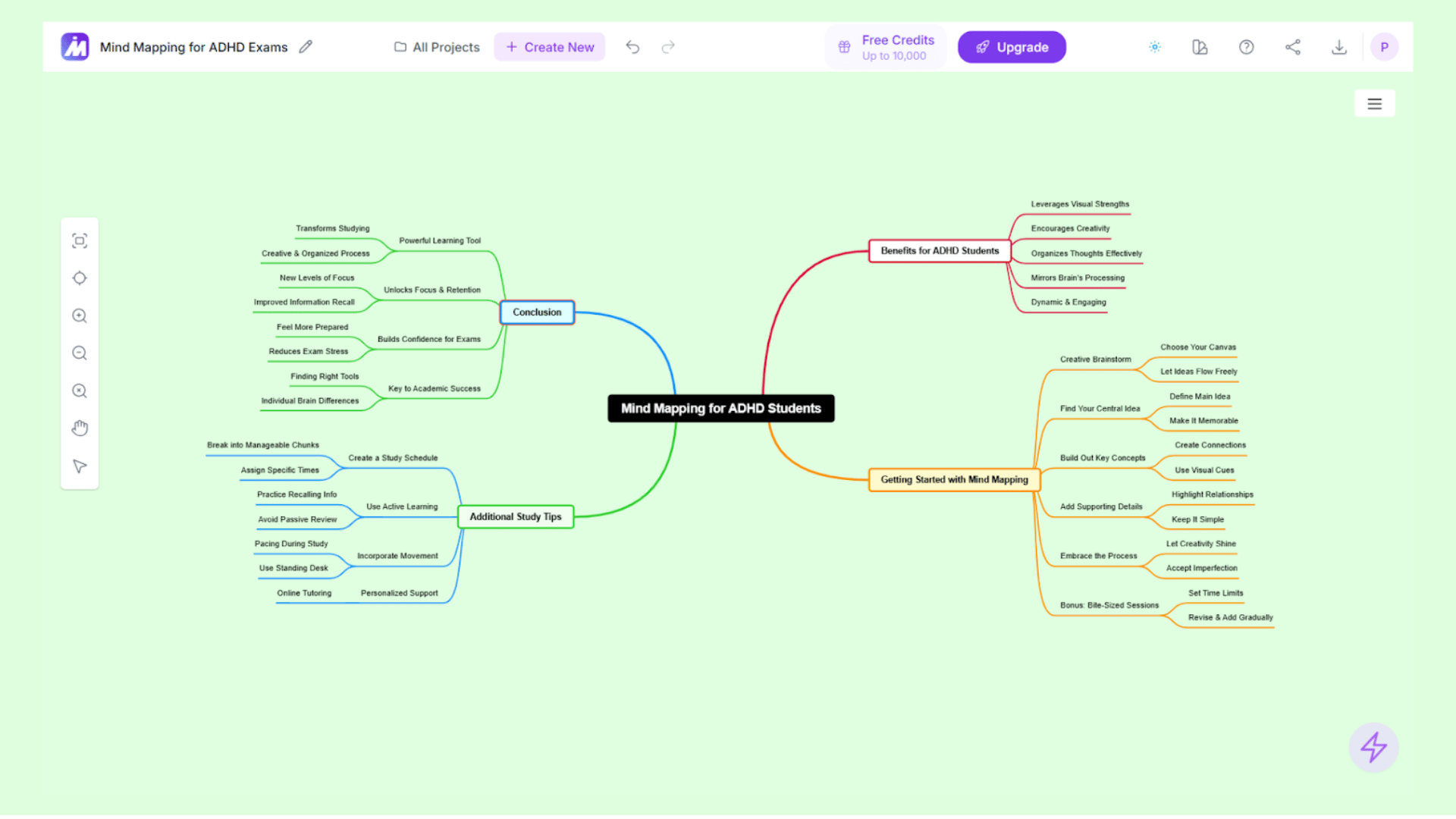Launch the AI assistant lightning button

coord(1374,747)
